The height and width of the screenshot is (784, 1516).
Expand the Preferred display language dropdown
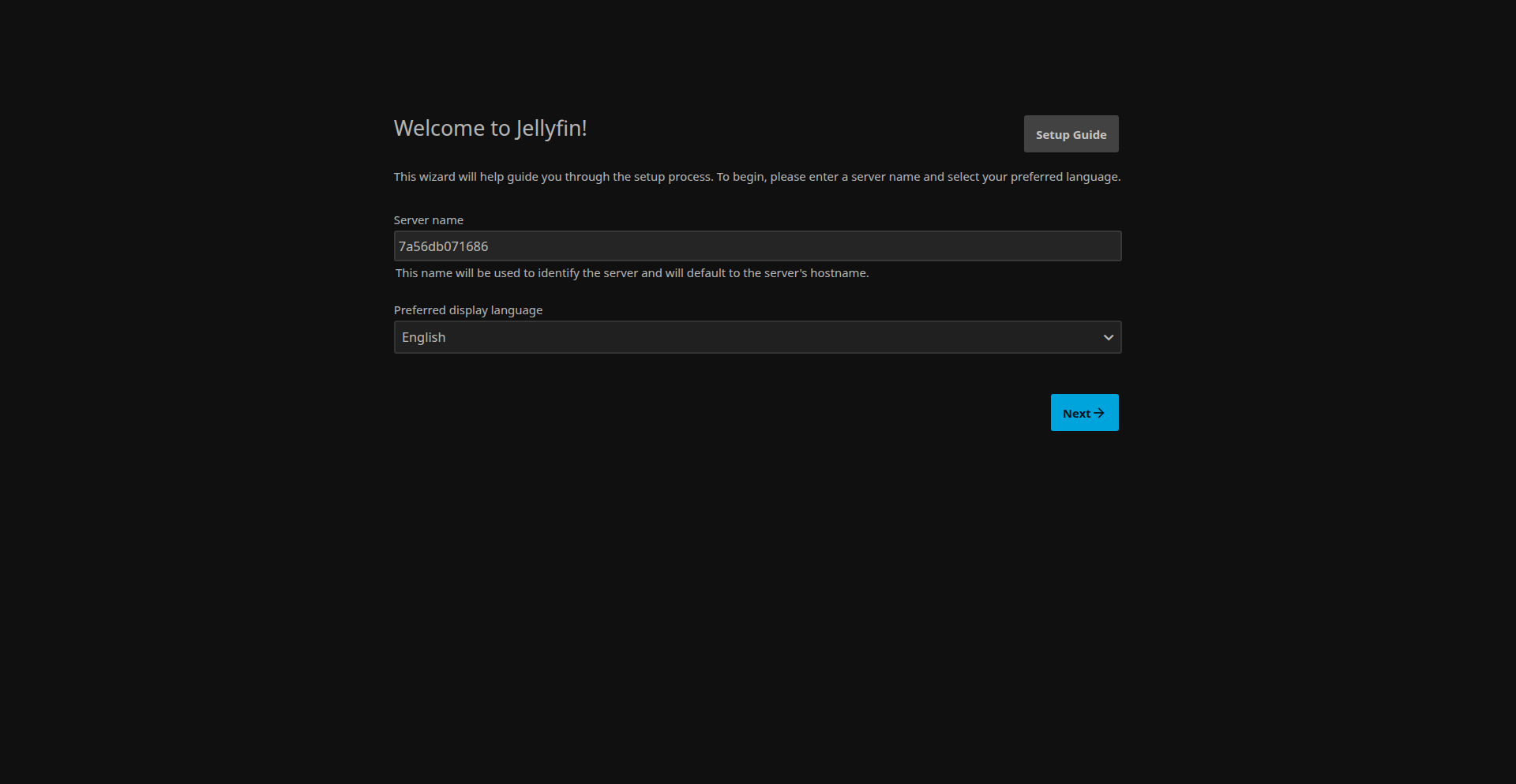tap(756, 338)
